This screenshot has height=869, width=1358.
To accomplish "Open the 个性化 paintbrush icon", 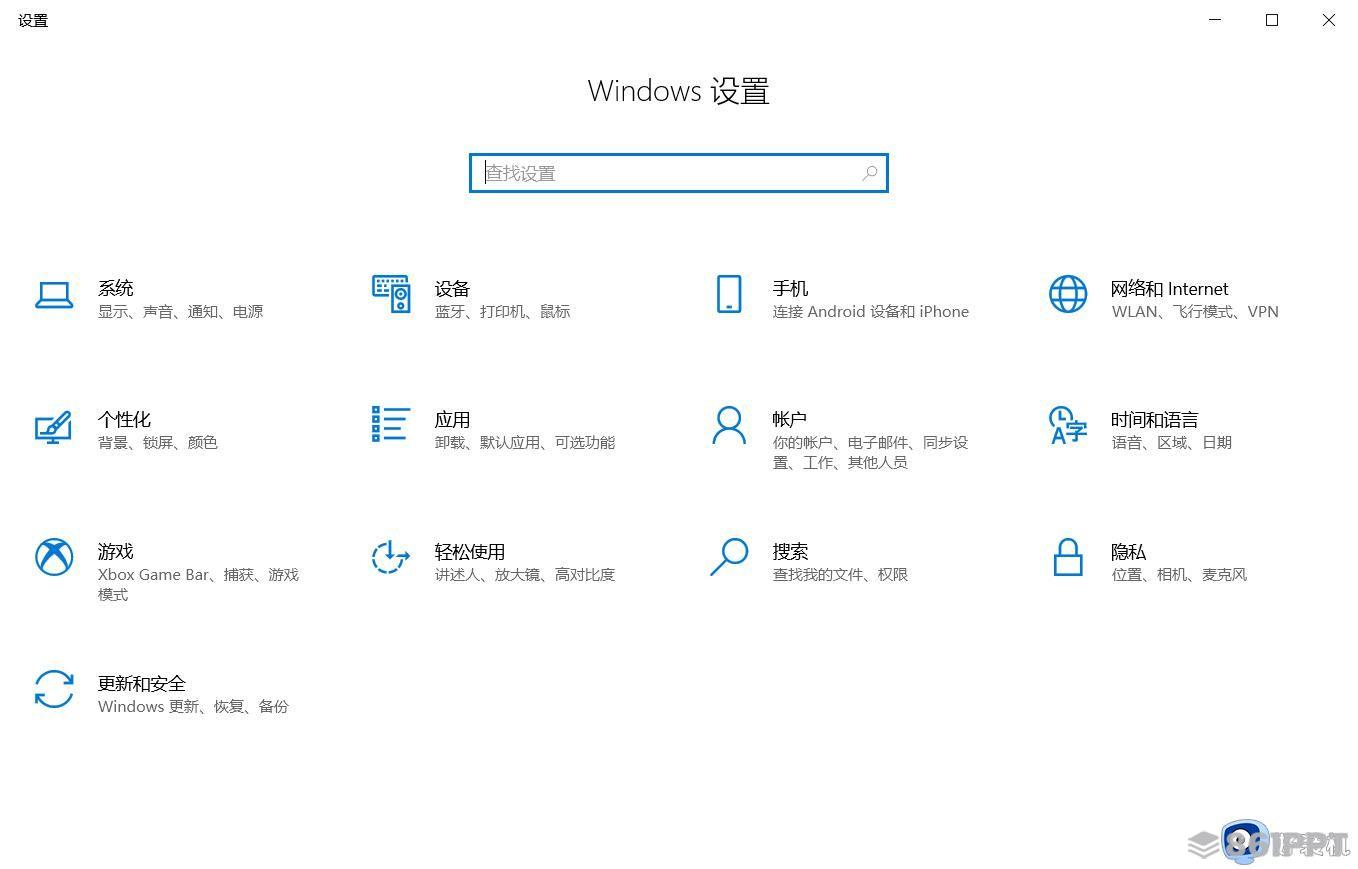I will coord(54,427).
